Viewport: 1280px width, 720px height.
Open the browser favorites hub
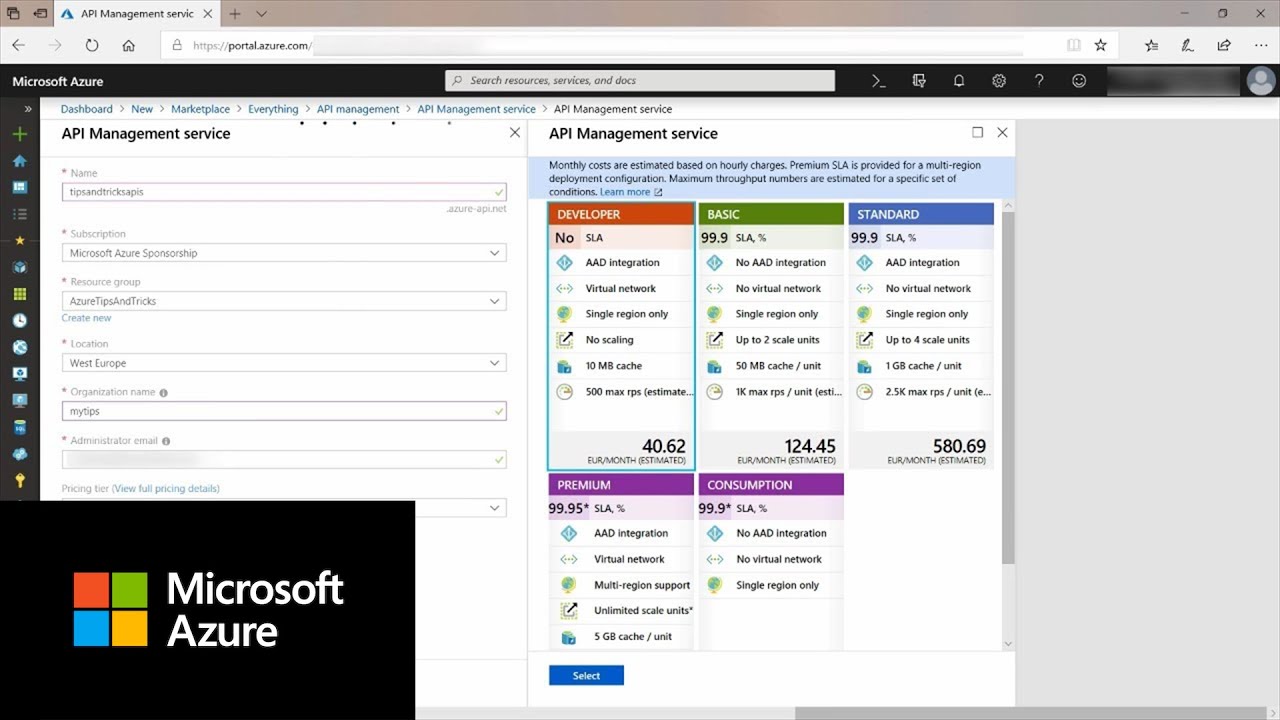click(1151, 45)
